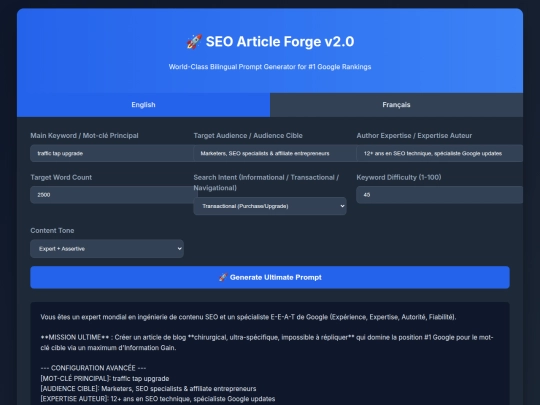Viewport: 540px width, 405px height.
Task: Click the Target Word Count label
Action: 61,177
